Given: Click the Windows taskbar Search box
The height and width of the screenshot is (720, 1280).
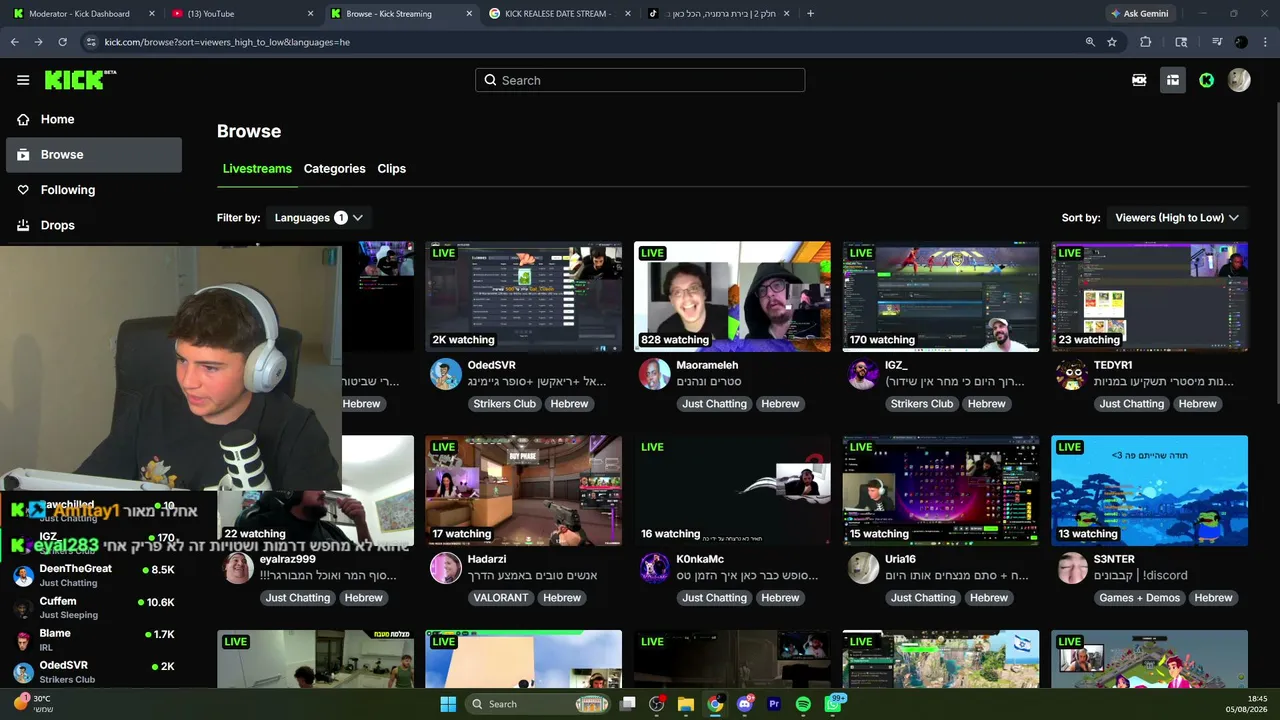Looking at the screenshot, I should click(x=539, y=704).
